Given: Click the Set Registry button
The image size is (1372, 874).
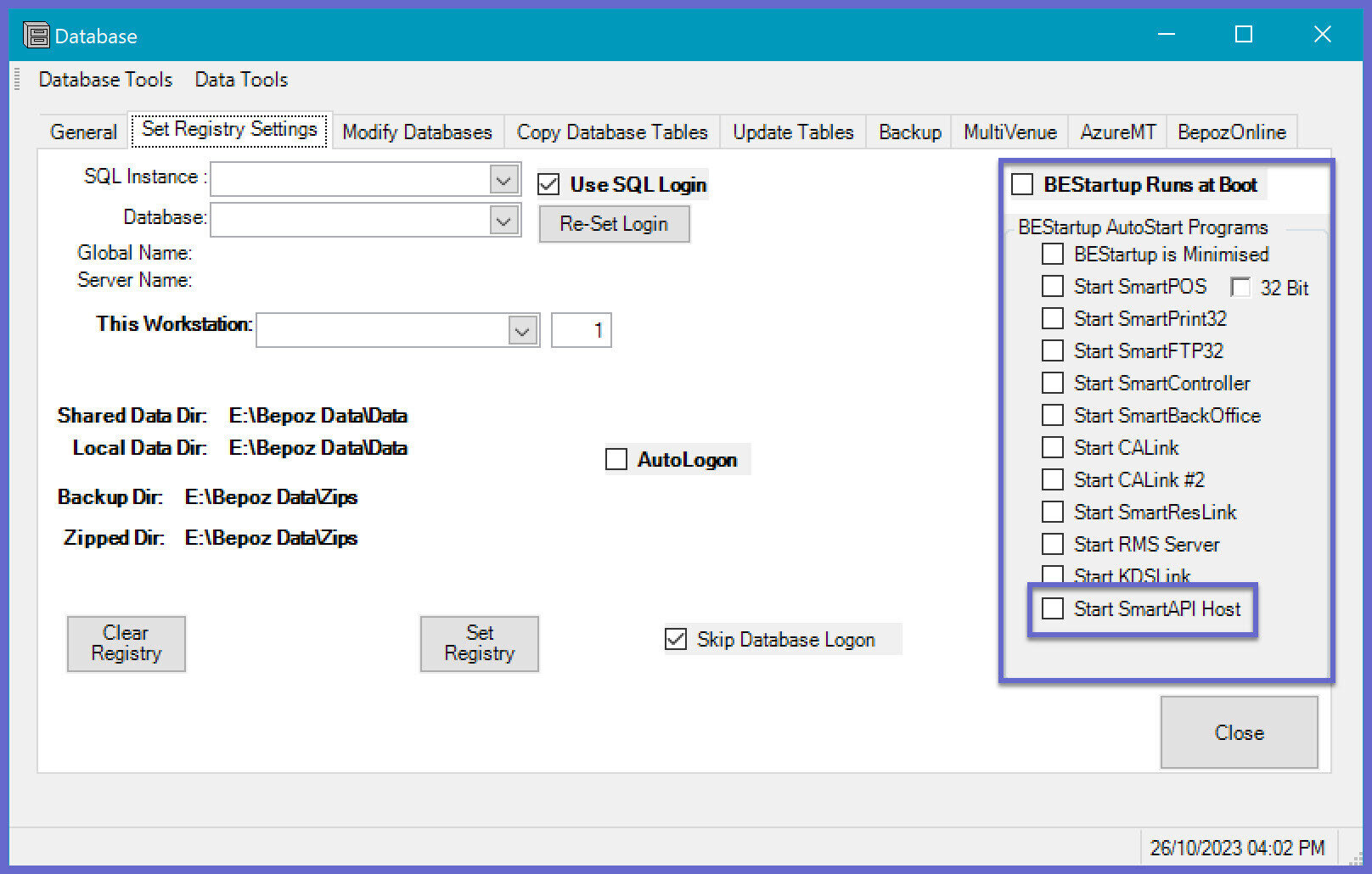Looking at the screenshot, I should pos(479,643).
